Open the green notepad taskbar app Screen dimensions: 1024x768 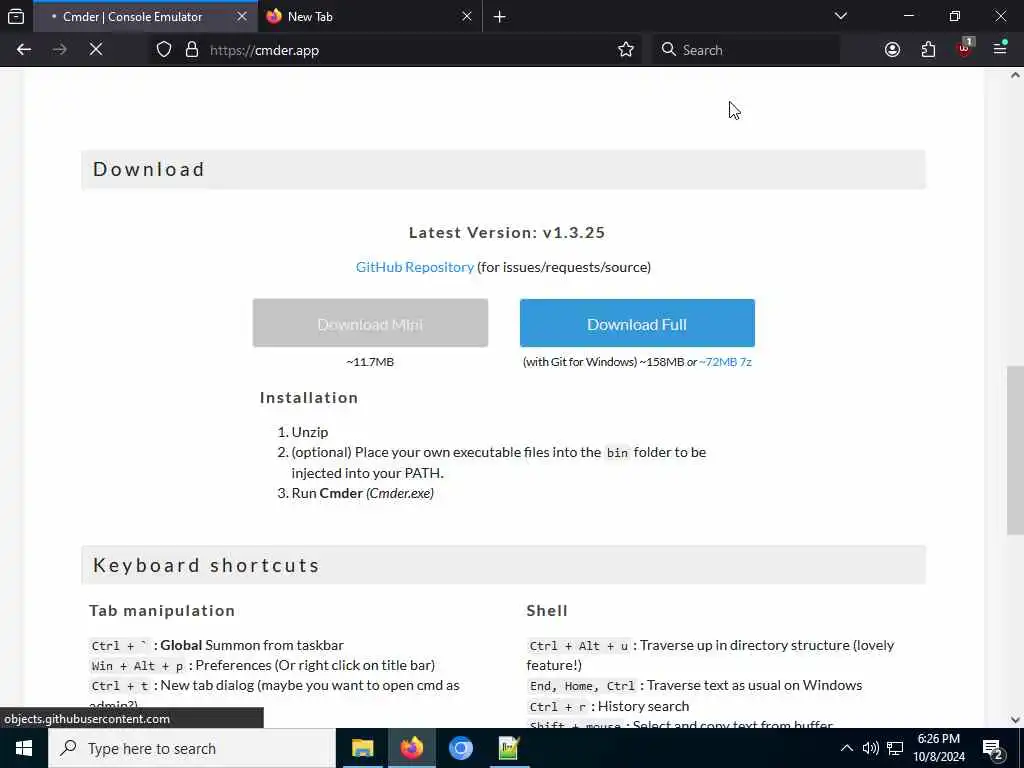point(509,748)
